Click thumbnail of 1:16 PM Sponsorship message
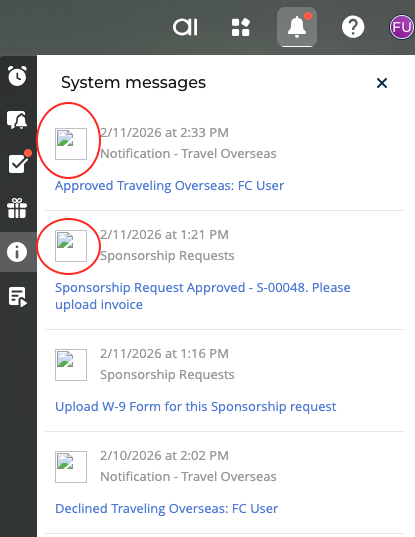The image size is (415, 537). 71,365
